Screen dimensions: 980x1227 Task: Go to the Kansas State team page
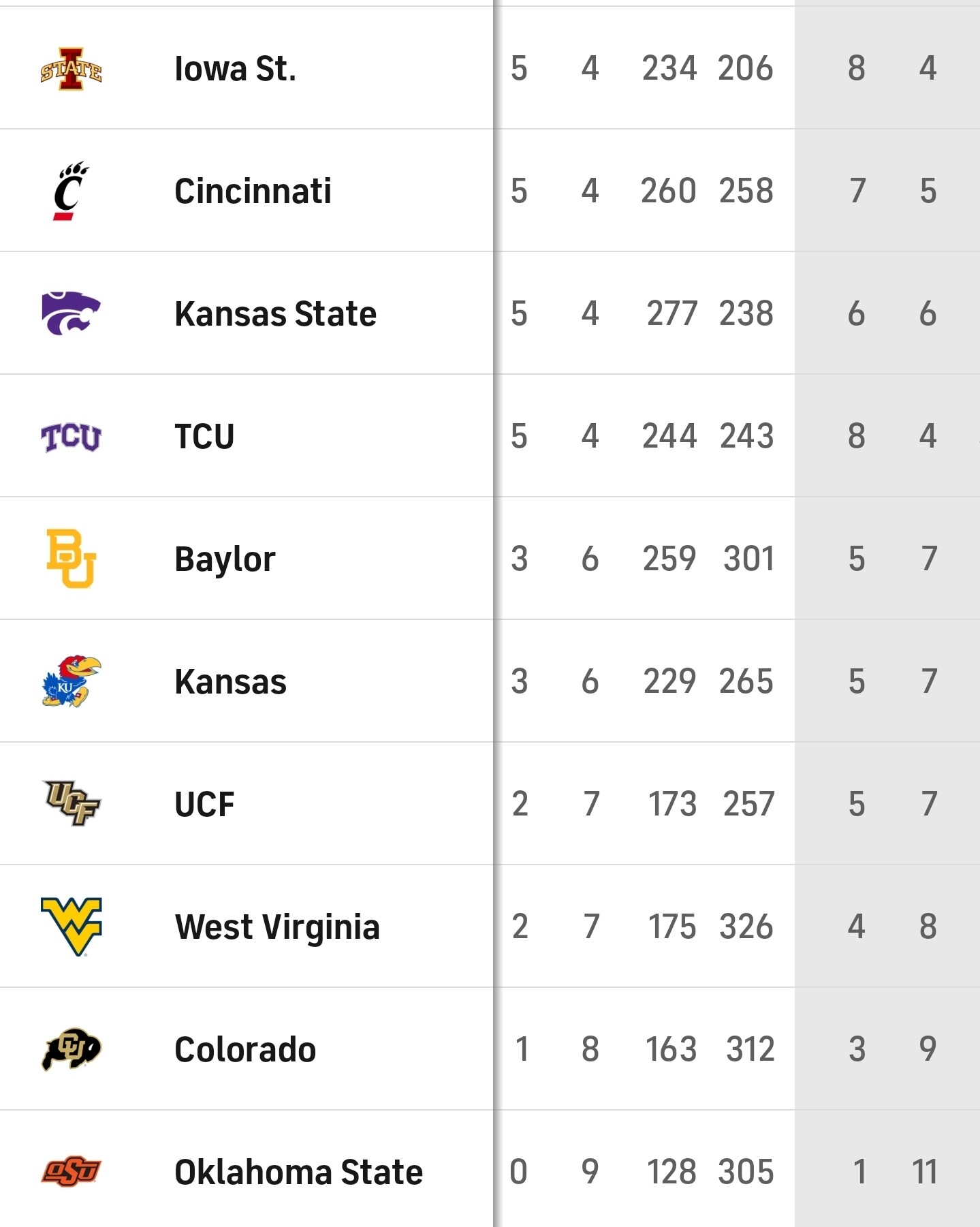point(275,314)
